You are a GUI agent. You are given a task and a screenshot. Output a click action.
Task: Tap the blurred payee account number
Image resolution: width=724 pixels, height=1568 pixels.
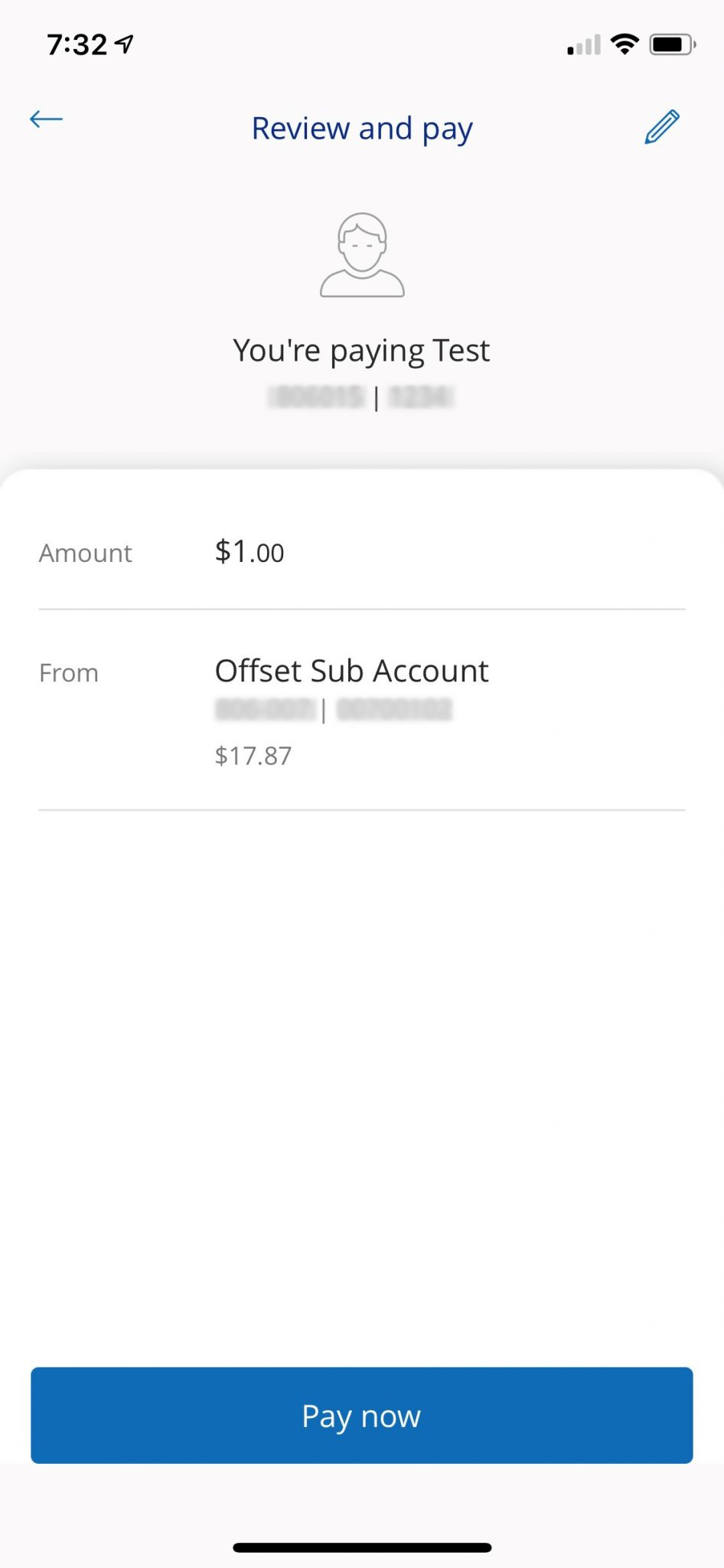[421, 397]
